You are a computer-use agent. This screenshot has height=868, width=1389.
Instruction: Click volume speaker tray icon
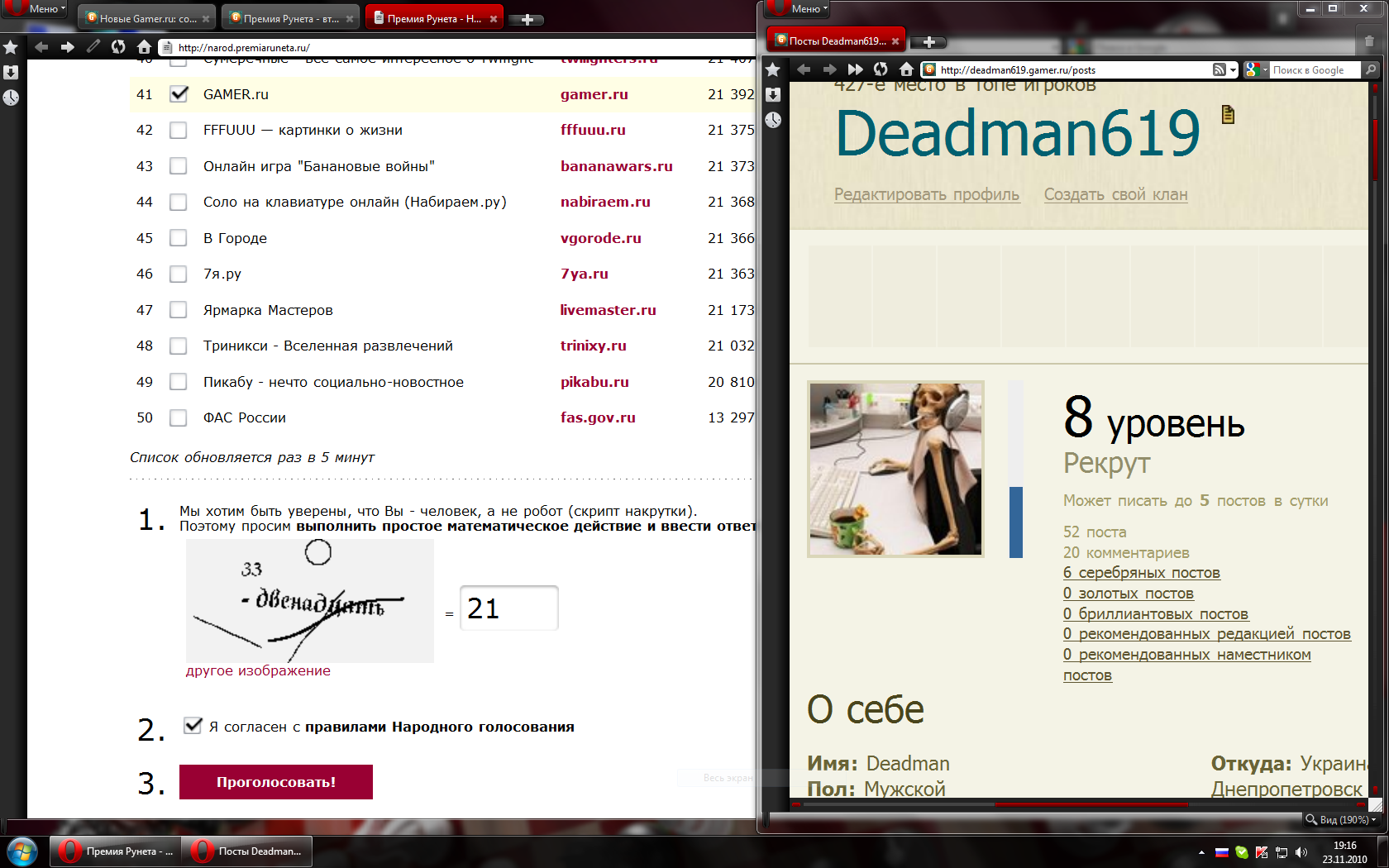1301,852
